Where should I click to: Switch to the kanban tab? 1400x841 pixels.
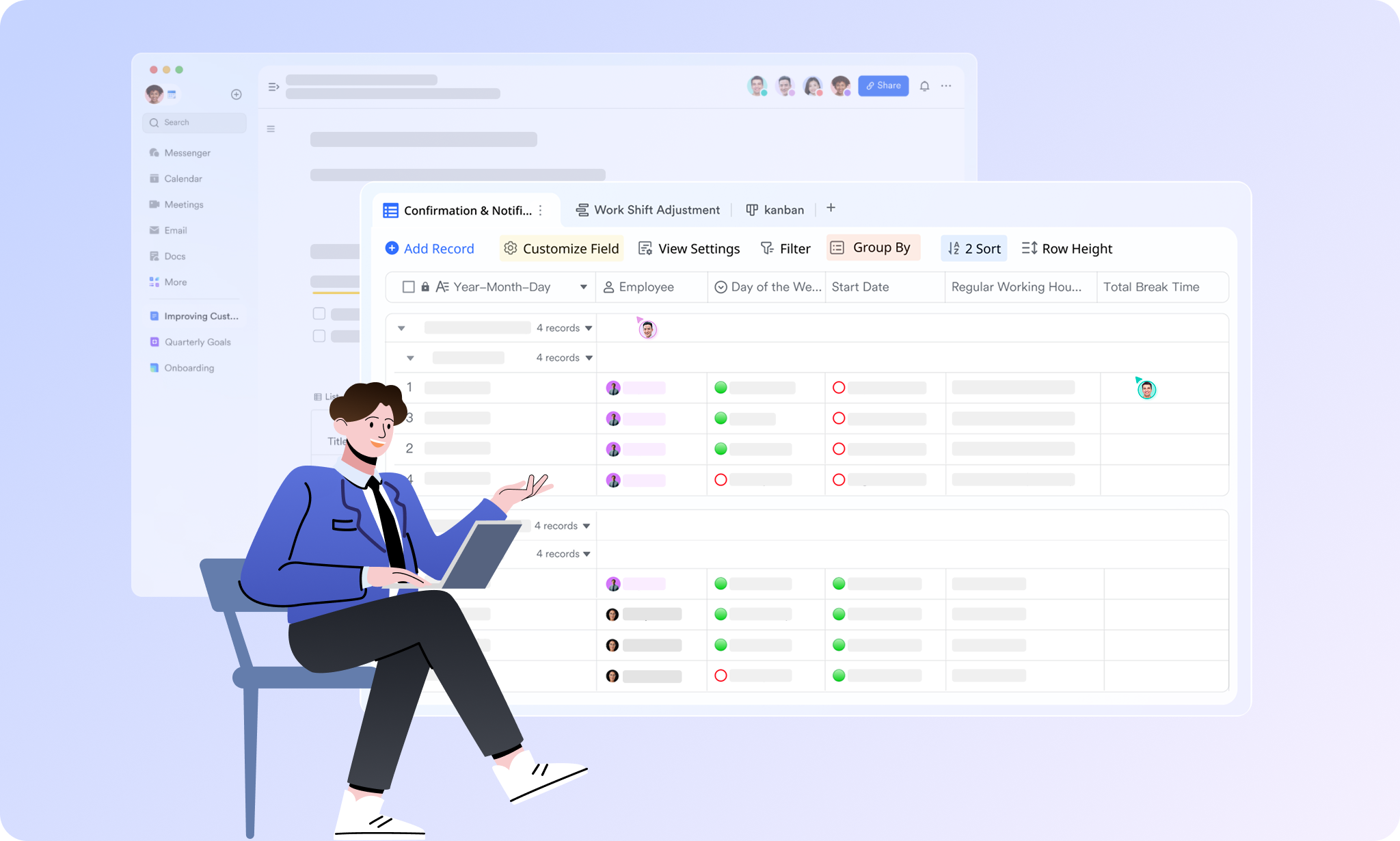pyautogui.click(x=775, y=210)
